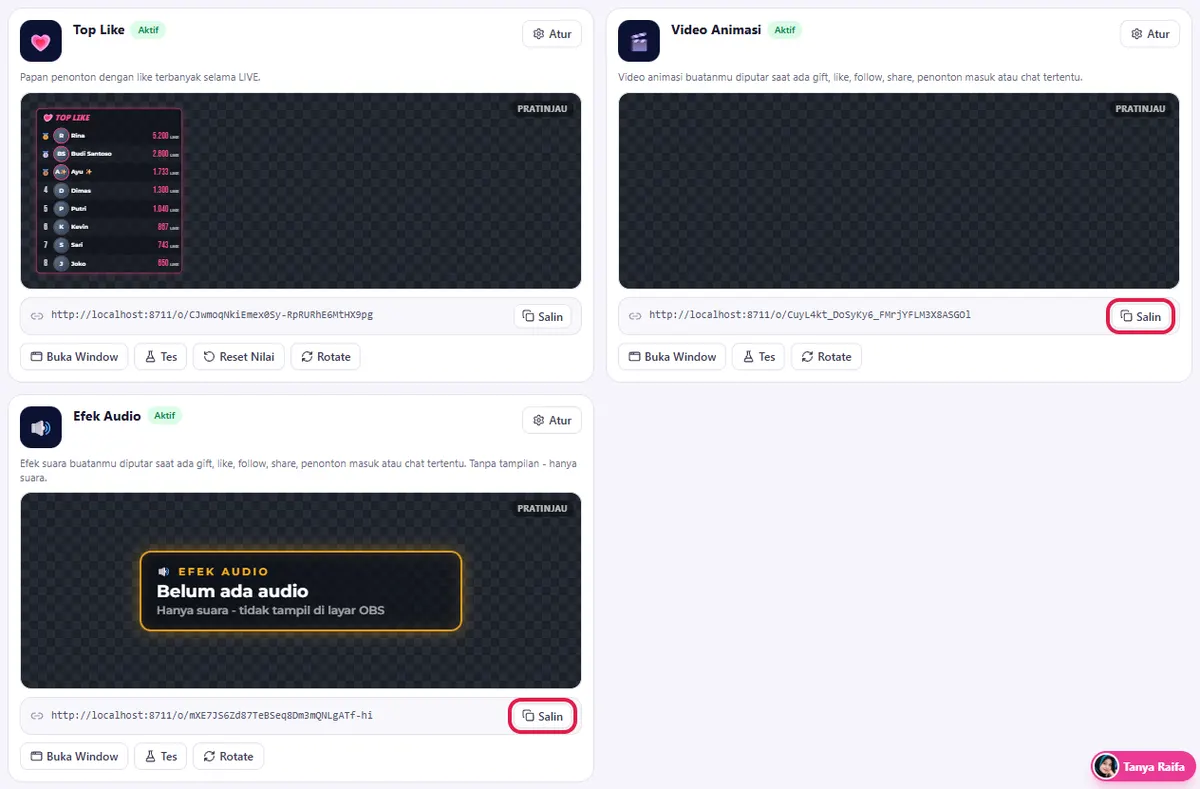This screenshot has width=1200, height=789.
Task: Click the Top Like overlay URL text
Action: [x=212, y=315]
